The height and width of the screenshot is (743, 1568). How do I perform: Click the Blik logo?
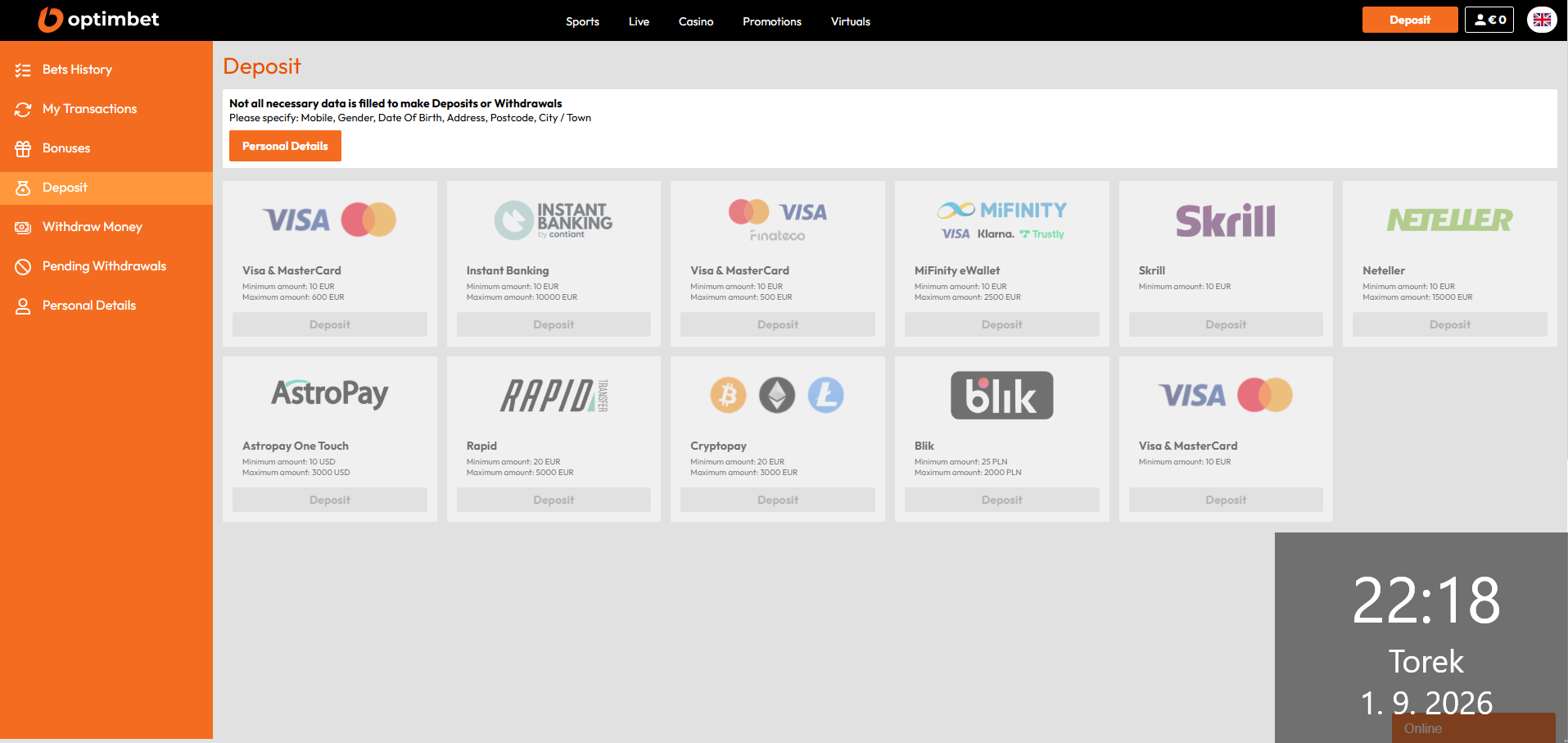pyautogui.click(x=1002, y=396)
